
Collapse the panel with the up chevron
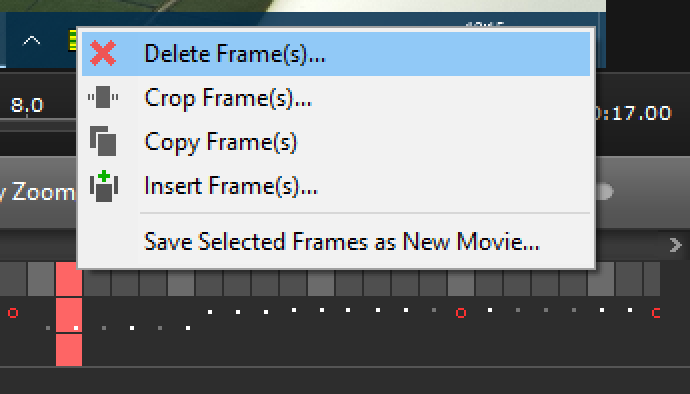click(31, 41)
